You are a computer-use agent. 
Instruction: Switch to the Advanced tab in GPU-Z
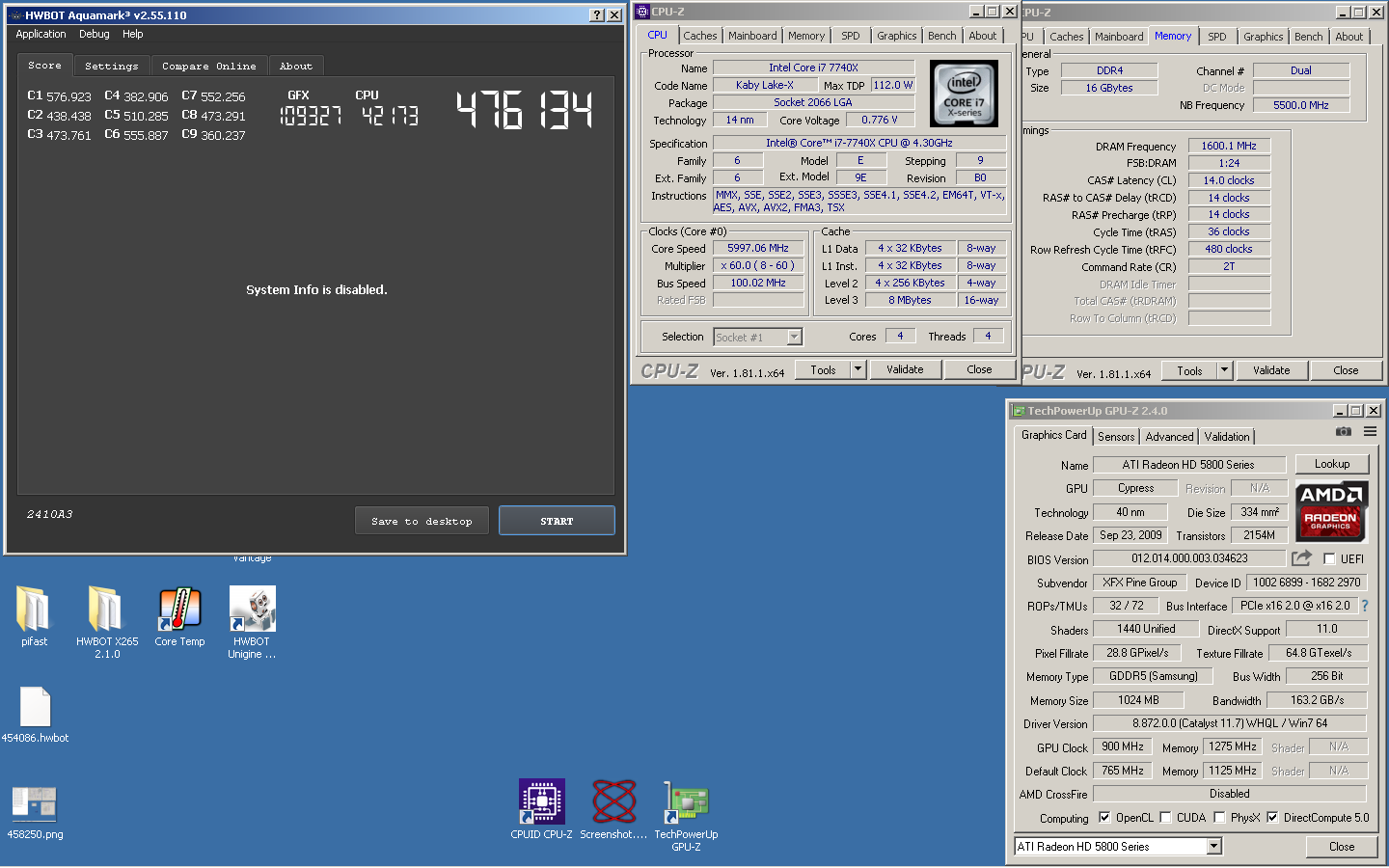[1170, 437]
